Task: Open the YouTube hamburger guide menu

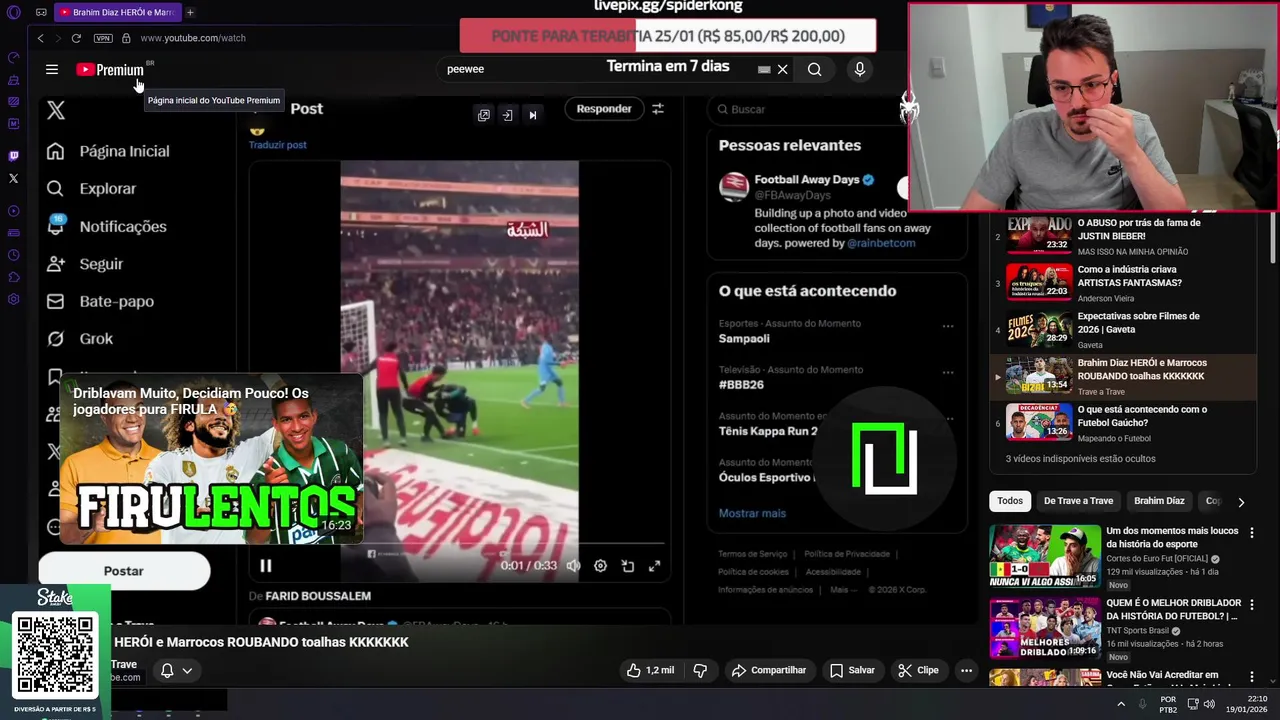Action: (52, 70)
